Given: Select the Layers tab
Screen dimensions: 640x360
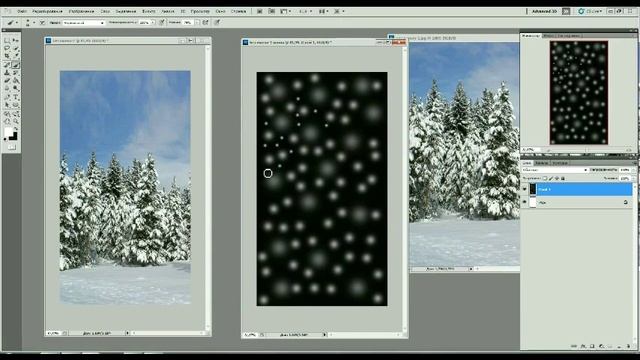Looking at the screenshot, I should (527, 163).
